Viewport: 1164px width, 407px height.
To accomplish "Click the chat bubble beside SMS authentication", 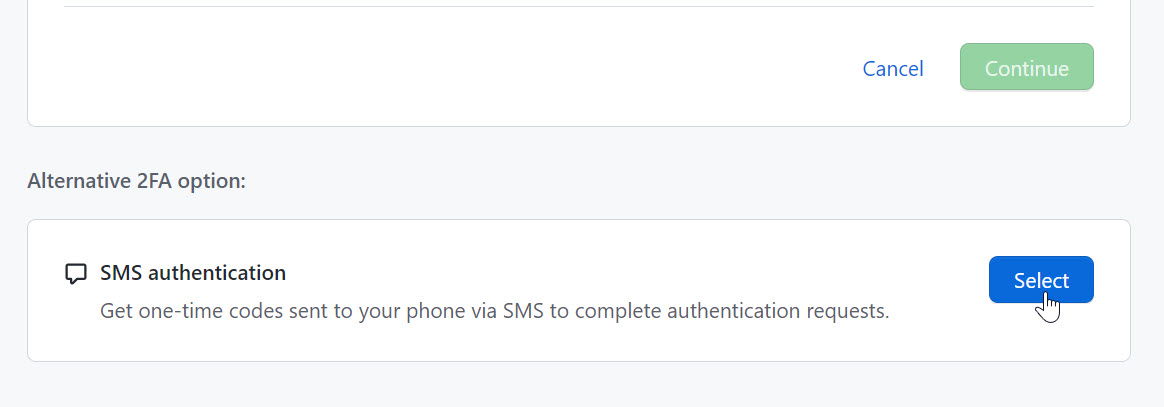I will pyautogui.click(x=75, y=273).
